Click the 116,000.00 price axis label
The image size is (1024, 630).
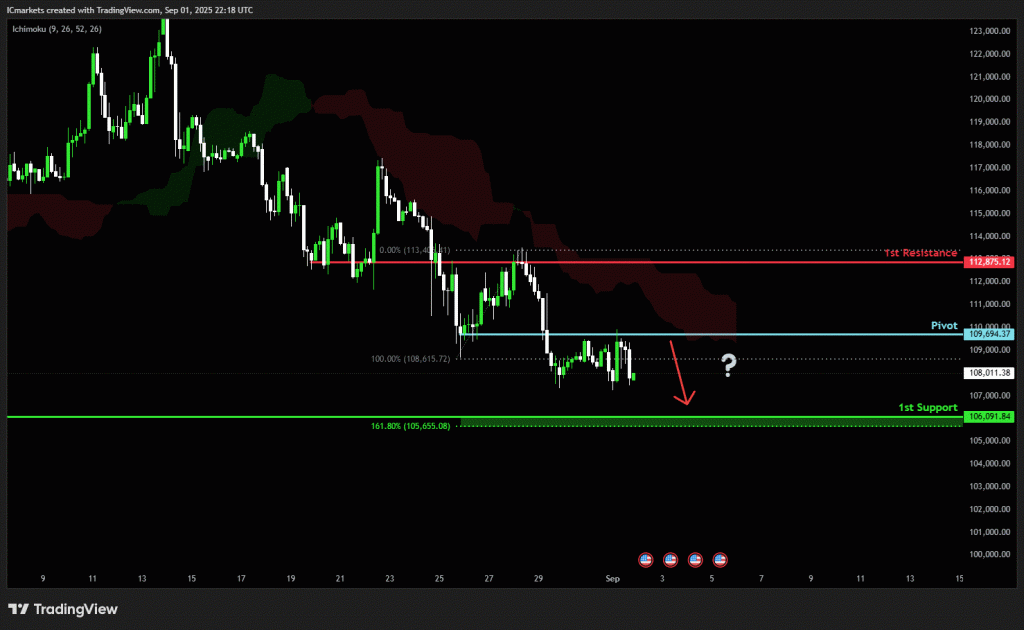click(989, 191)
